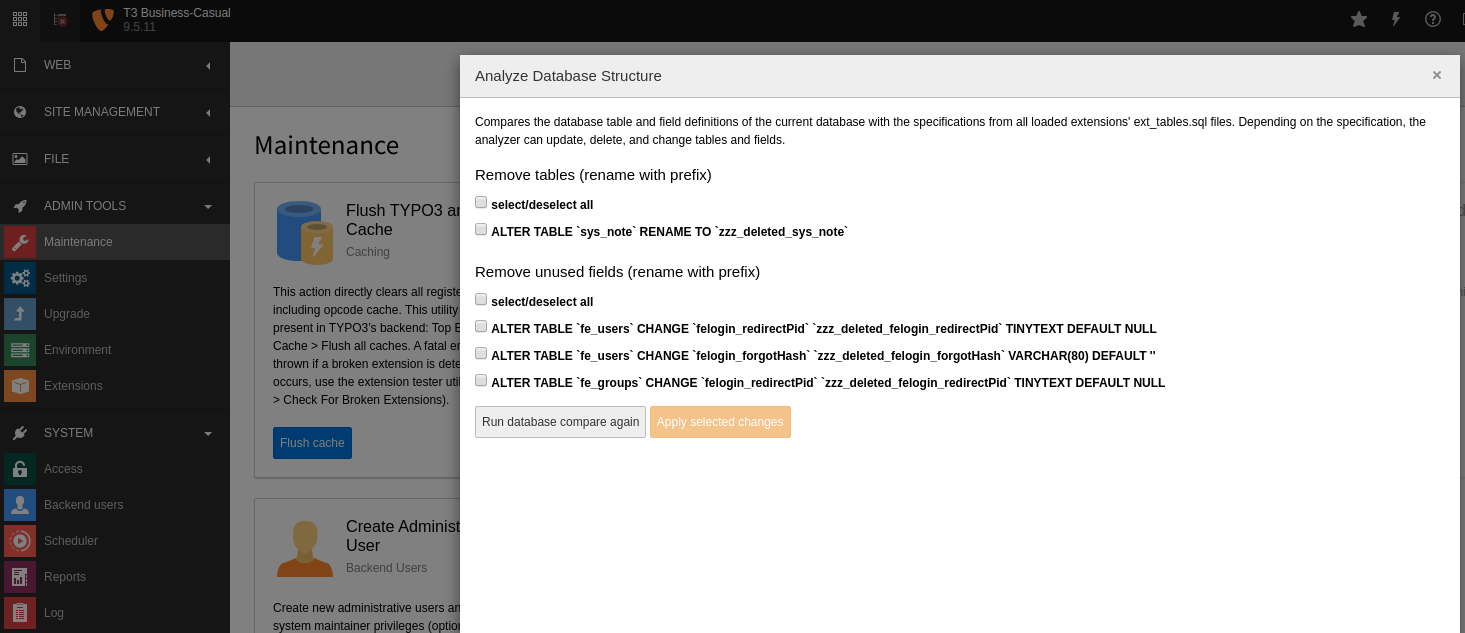
Task: Open the Environment module icon
Action: pos(20,350)
